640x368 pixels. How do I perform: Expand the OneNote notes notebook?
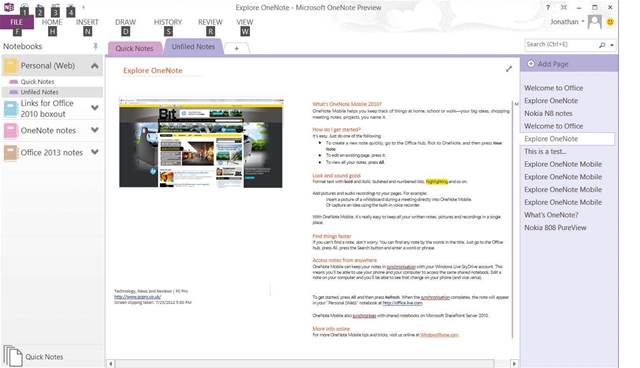coord(95,130)
